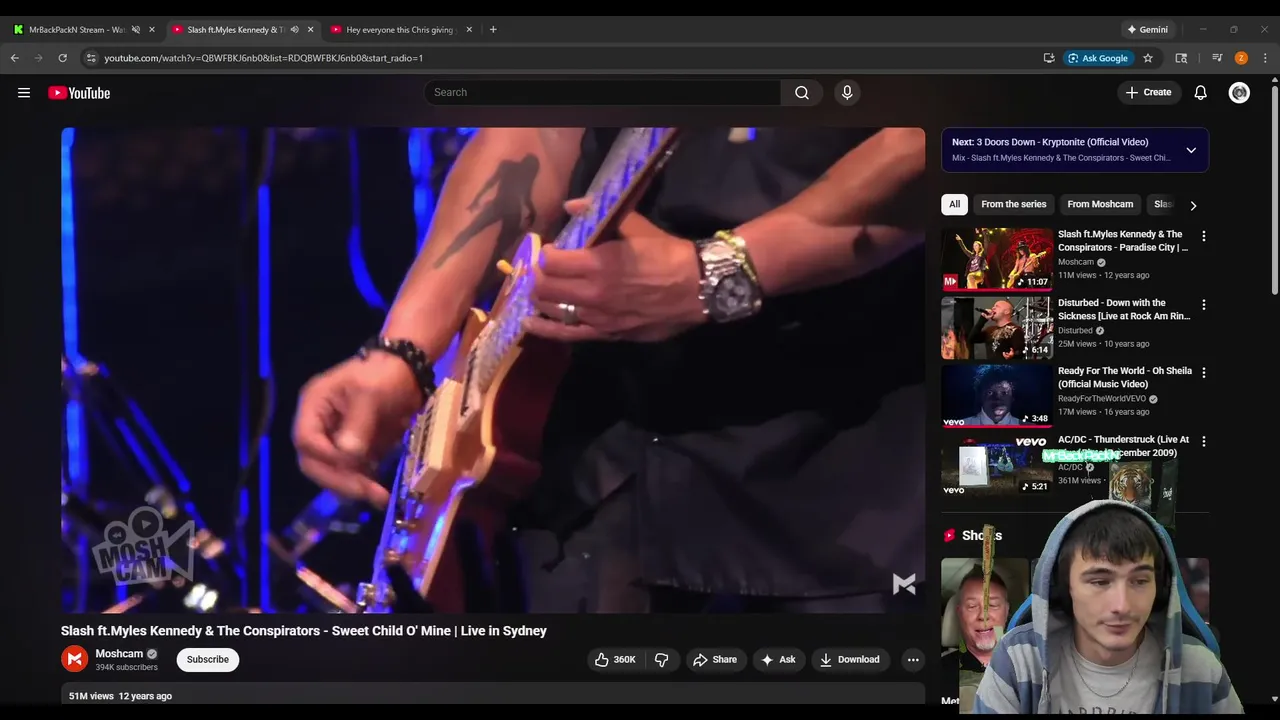Select the From the series chip
Screen dimensions: 1280x720
[x=1013, y=204]
